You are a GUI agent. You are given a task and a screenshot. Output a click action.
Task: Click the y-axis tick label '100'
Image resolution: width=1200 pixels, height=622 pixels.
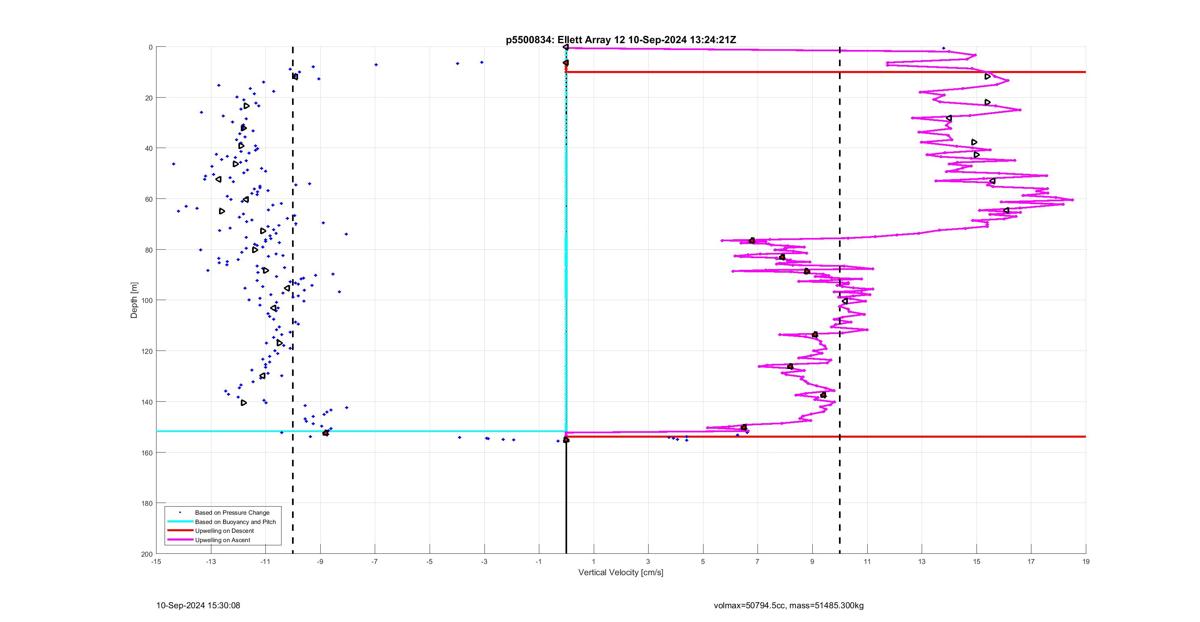point(146,300)
